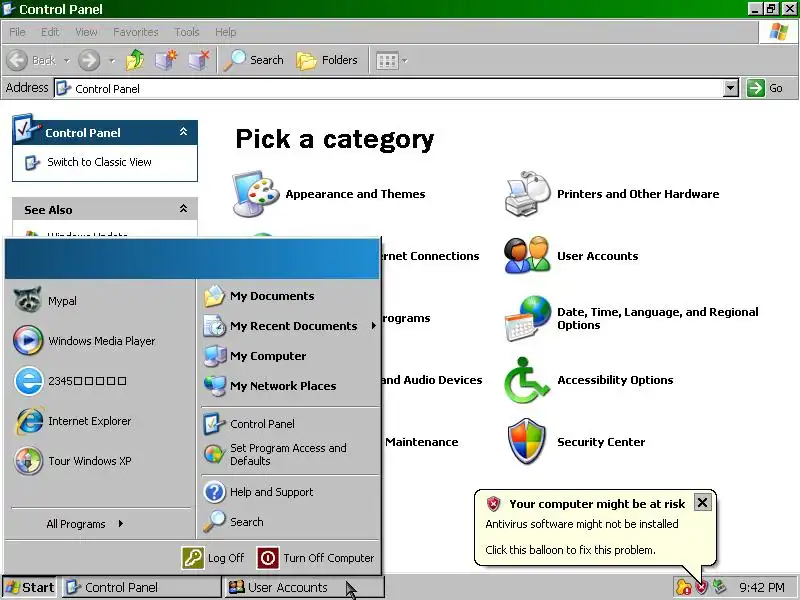Image resolution: width=800 pixels, height=600 pixels.
Task: Click the red security shield tray icon
Action: point(702,587)
